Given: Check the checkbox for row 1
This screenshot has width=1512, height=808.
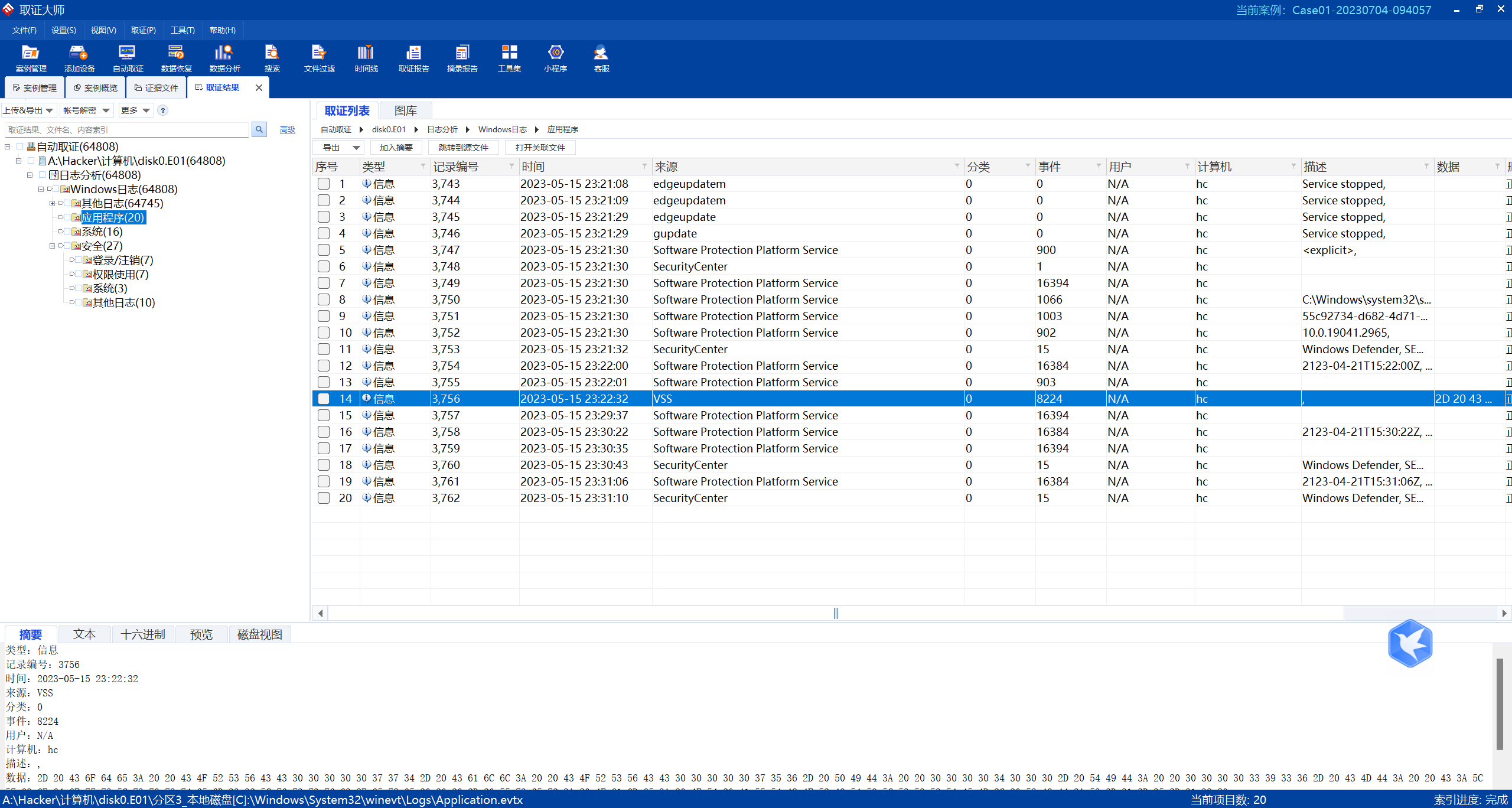Looking at the screenshot, I should click(x=324, y=184).
